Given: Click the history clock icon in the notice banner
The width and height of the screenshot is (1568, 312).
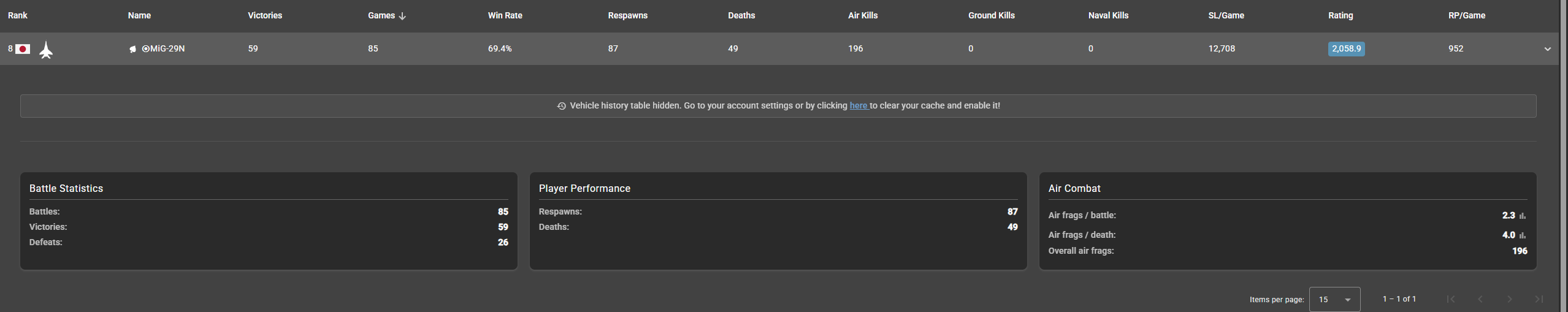Looking at the screenshot, I should pyautogui.click(x=561, y=106).
